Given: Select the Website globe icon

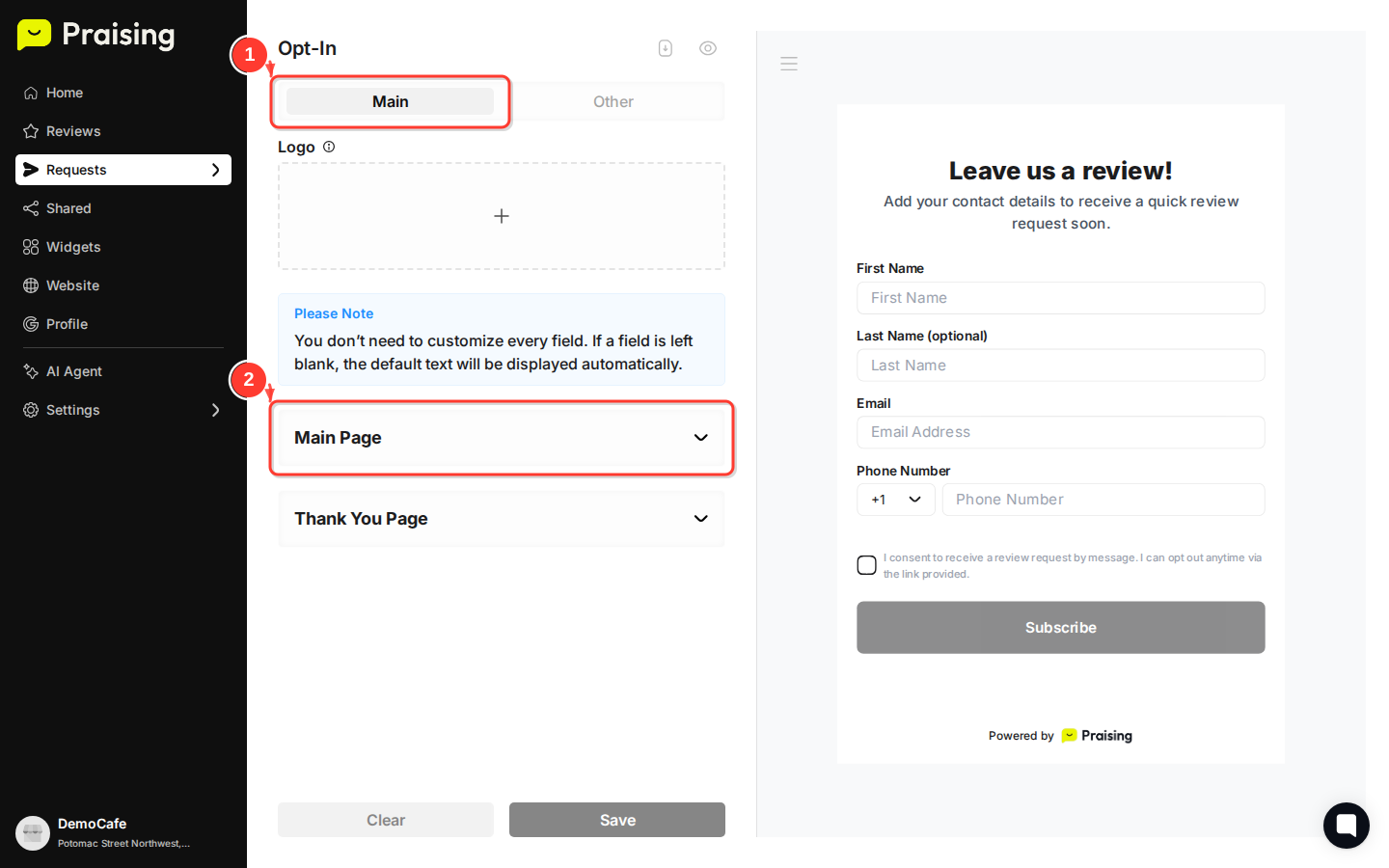Looking at the screenshot, I should pos(29,285).
